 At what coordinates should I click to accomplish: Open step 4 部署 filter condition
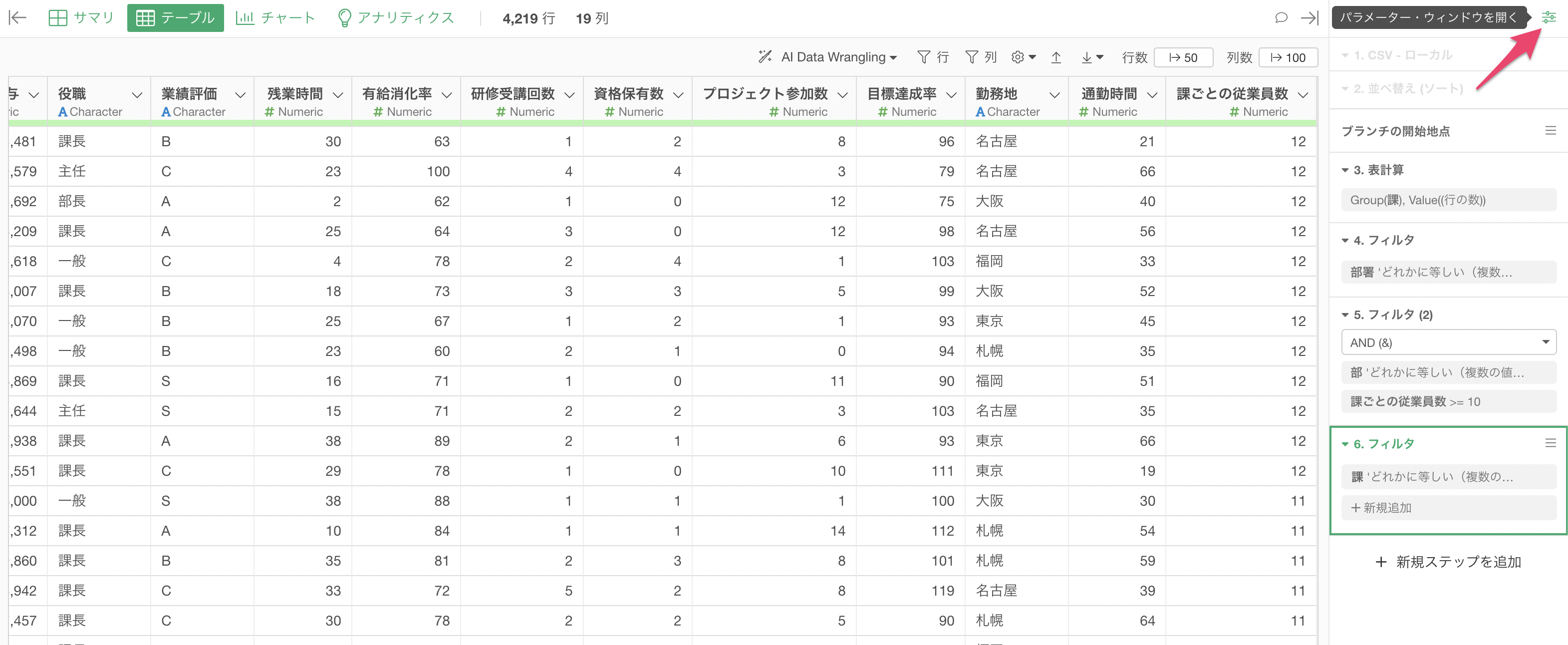1449,272
